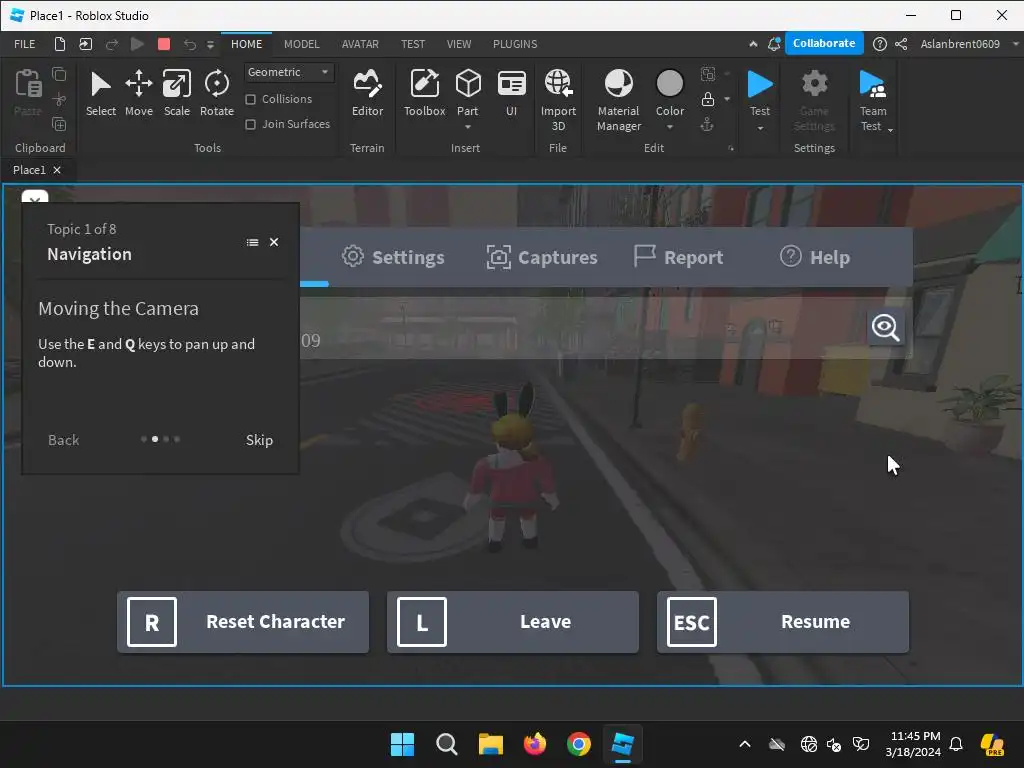The width and height of the screenshot is (1024, 768).
Task: Open the in-game Settings tab
Action: [393, 257]
